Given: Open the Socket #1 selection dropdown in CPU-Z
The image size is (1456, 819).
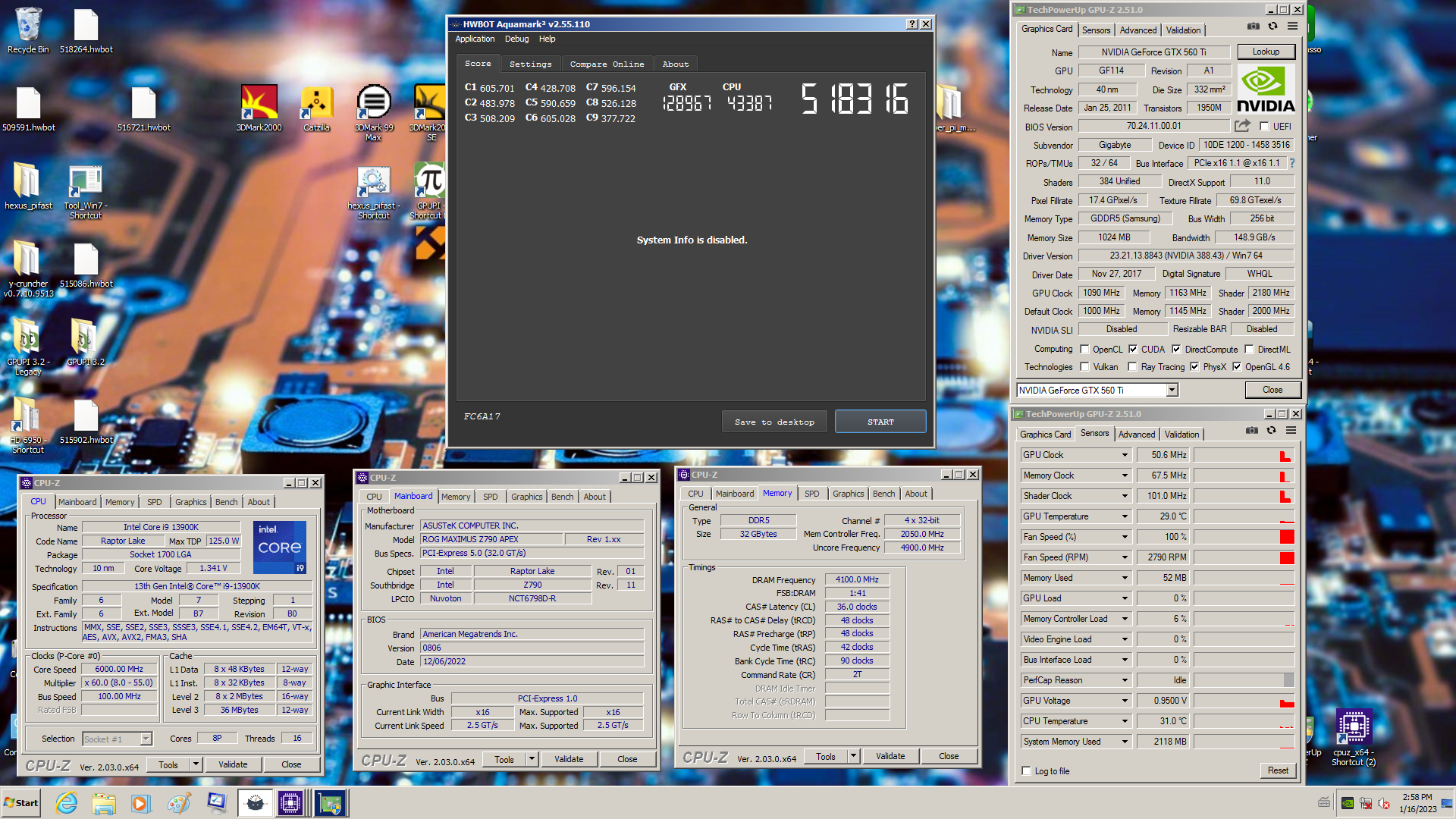Looking at the screenshot, I should click(146, 739).
